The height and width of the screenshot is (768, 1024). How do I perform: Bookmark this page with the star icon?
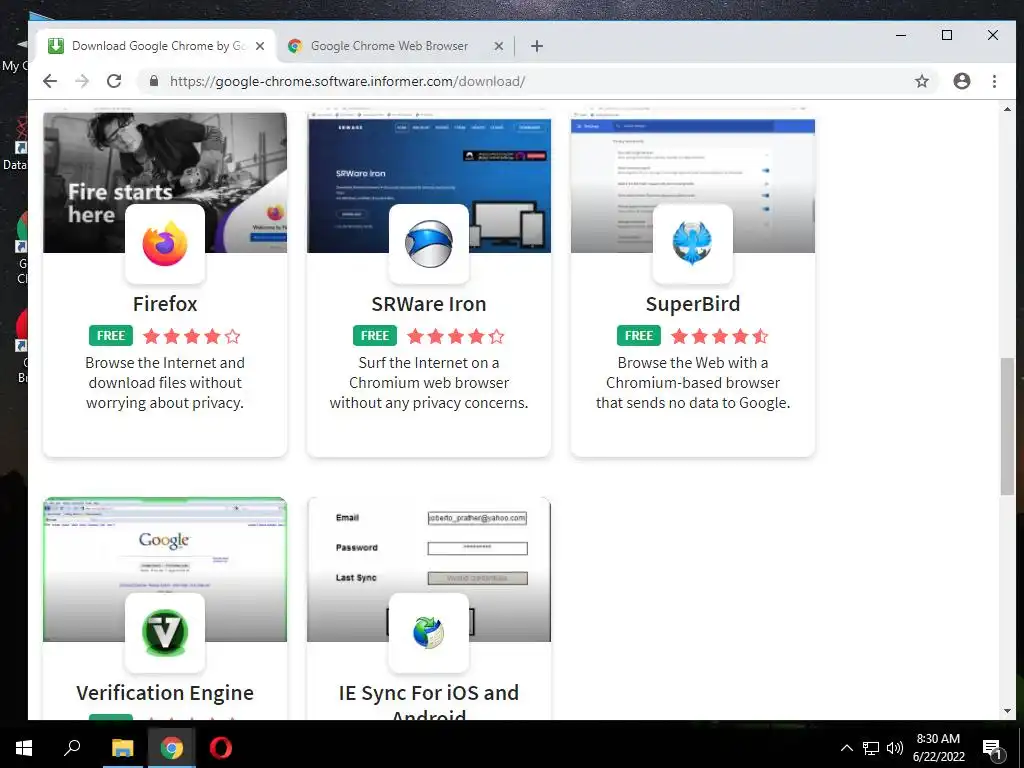pos(921,81)
